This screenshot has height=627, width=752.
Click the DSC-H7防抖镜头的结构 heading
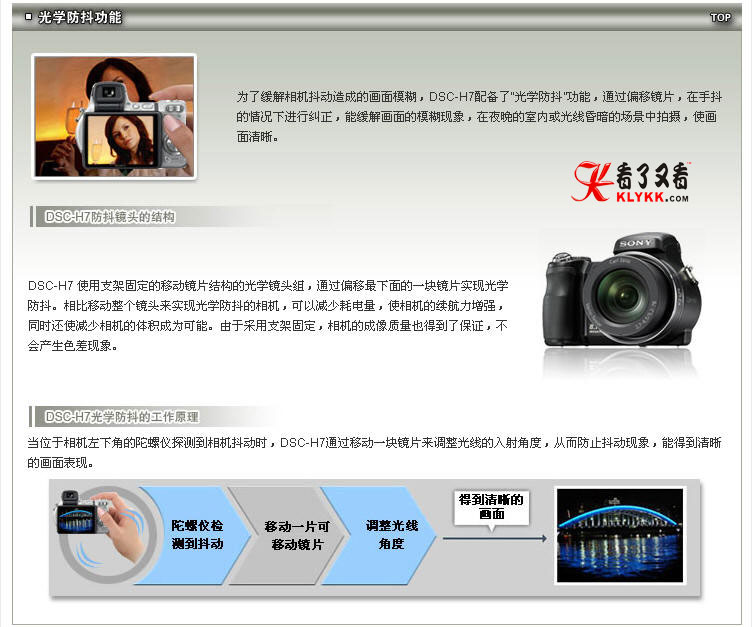pyautogui.click(x=110, y=217)
